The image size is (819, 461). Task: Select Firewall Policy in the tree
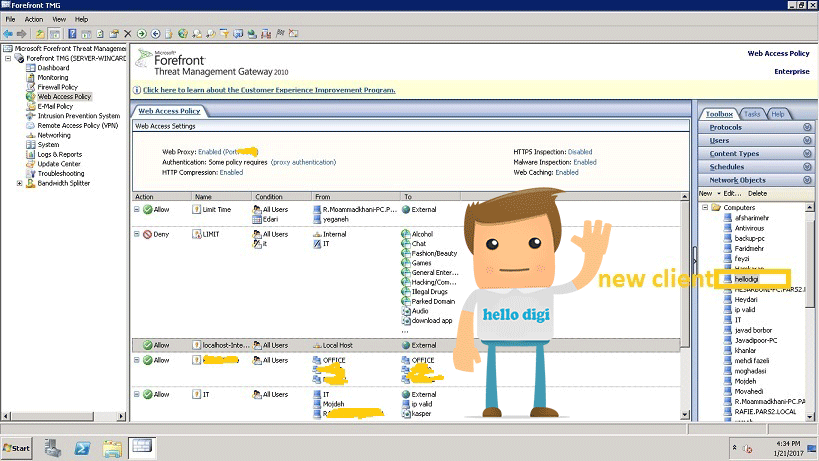coord(57,87)
